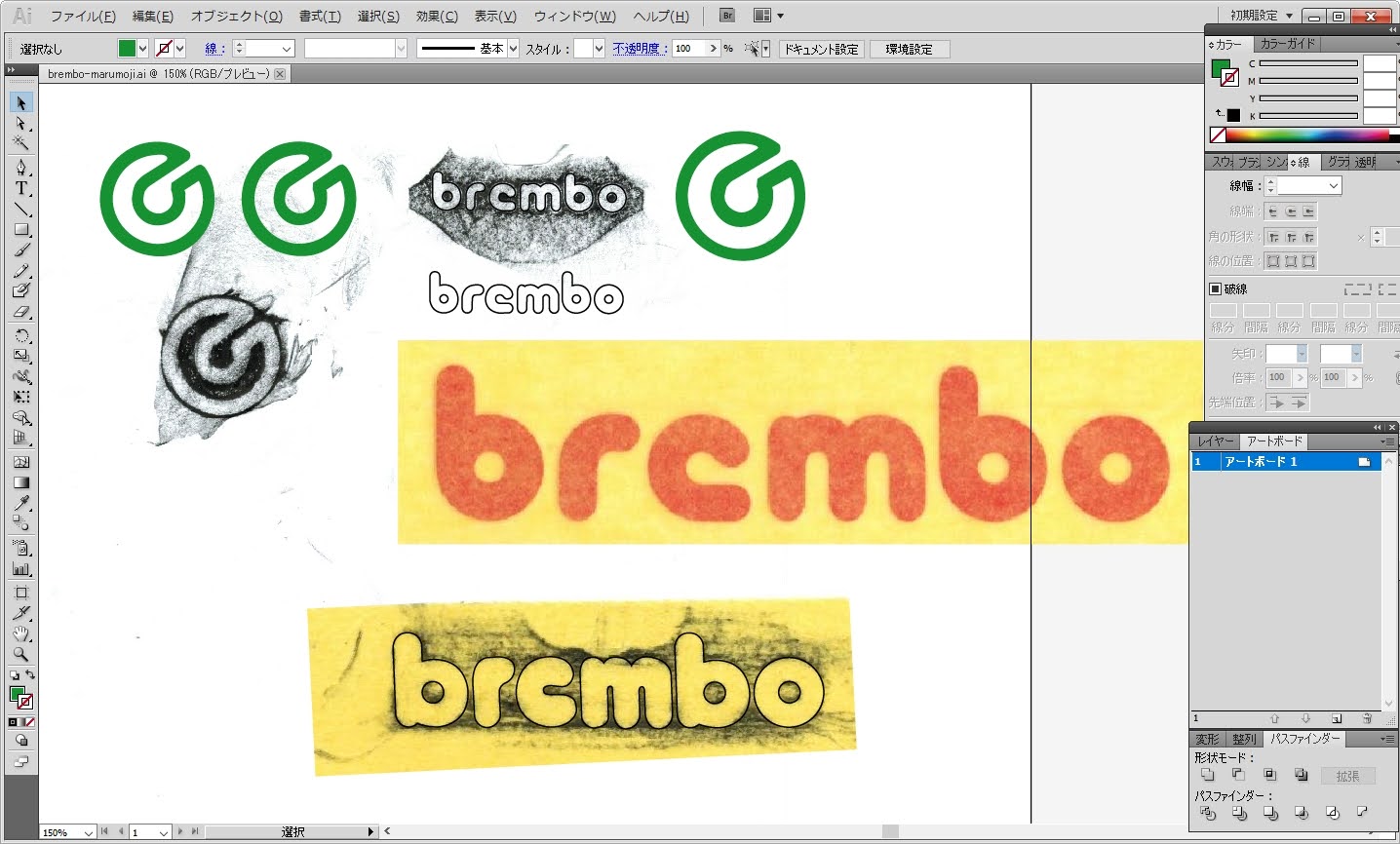Open the 線幅 stroke weight dropdown
The width and height of the screenshot is (1400, 844).
tap(1333, 186)
